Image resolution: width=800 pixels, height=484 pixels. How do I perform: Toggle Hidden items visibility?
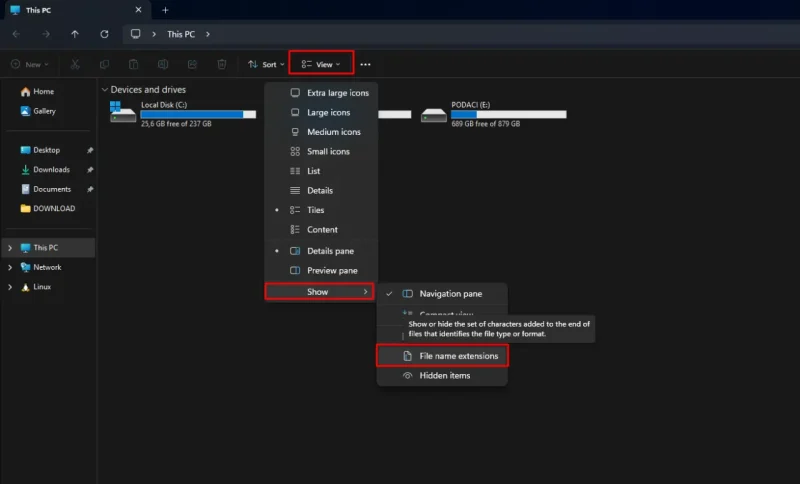442,375
